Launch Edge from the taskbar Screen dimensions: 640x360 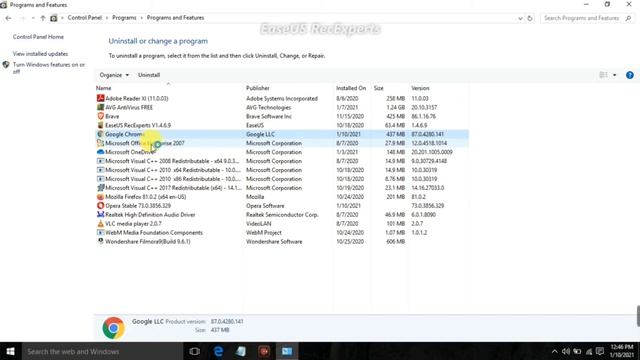218,351
